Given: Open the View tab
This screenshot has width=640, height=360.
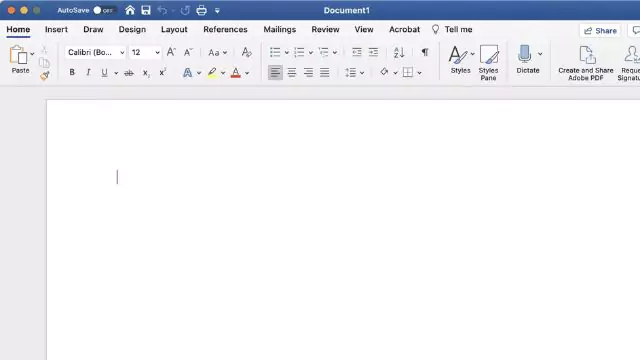Looking at the screenshot, I should coord(364,29).
